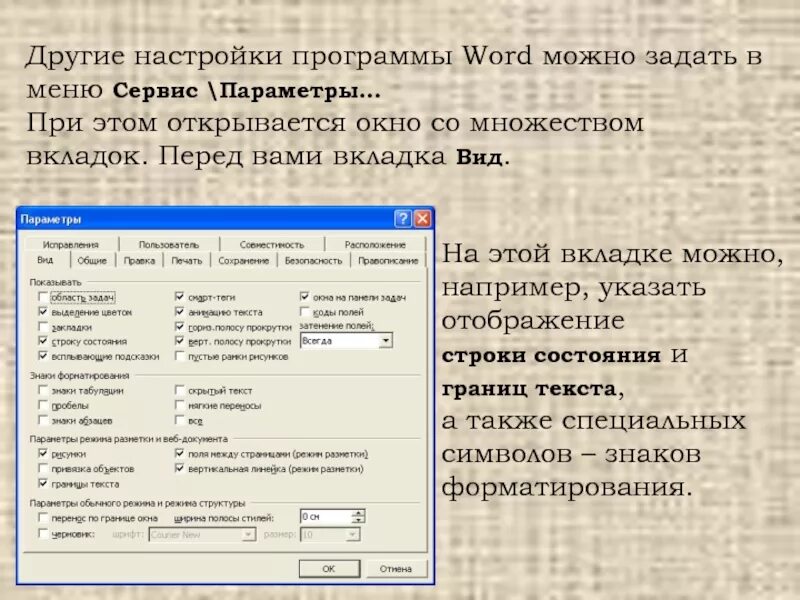This screenshot has width=800, height=600.
Task: Toggle выделение цветом checkbox
Action: (43, 312)
